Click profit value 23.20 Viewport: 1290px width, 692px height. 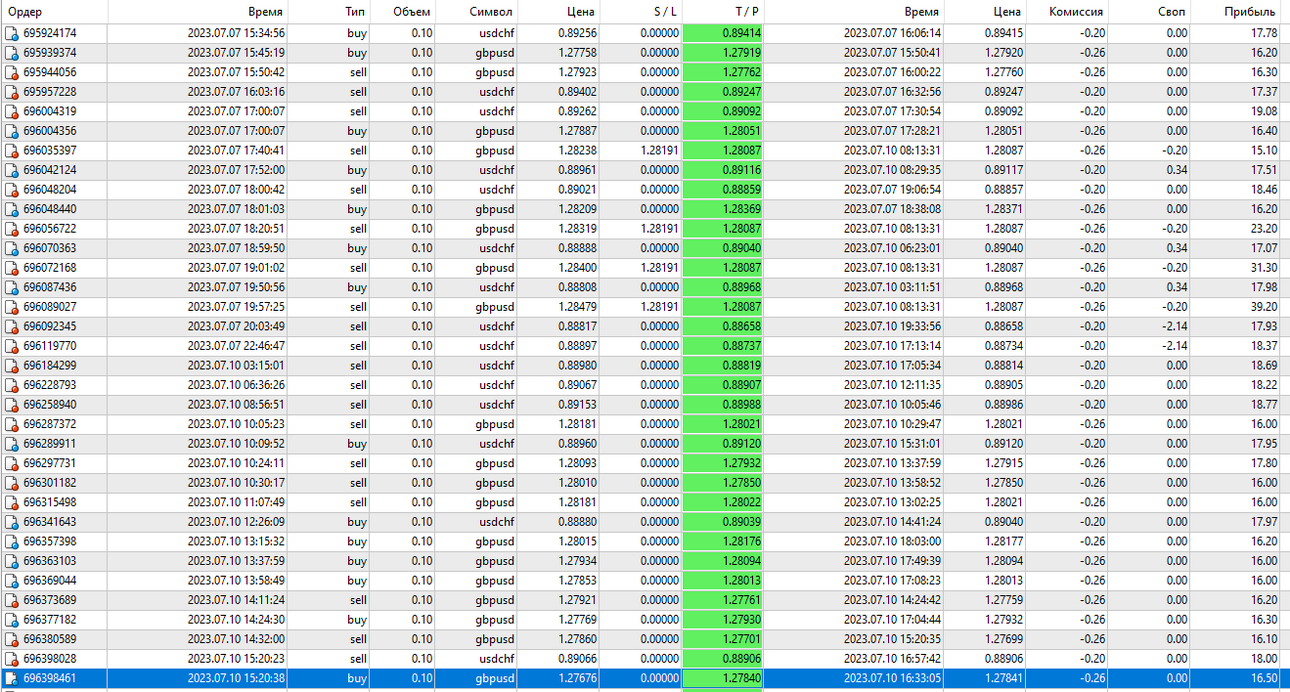click(1263, 229)
